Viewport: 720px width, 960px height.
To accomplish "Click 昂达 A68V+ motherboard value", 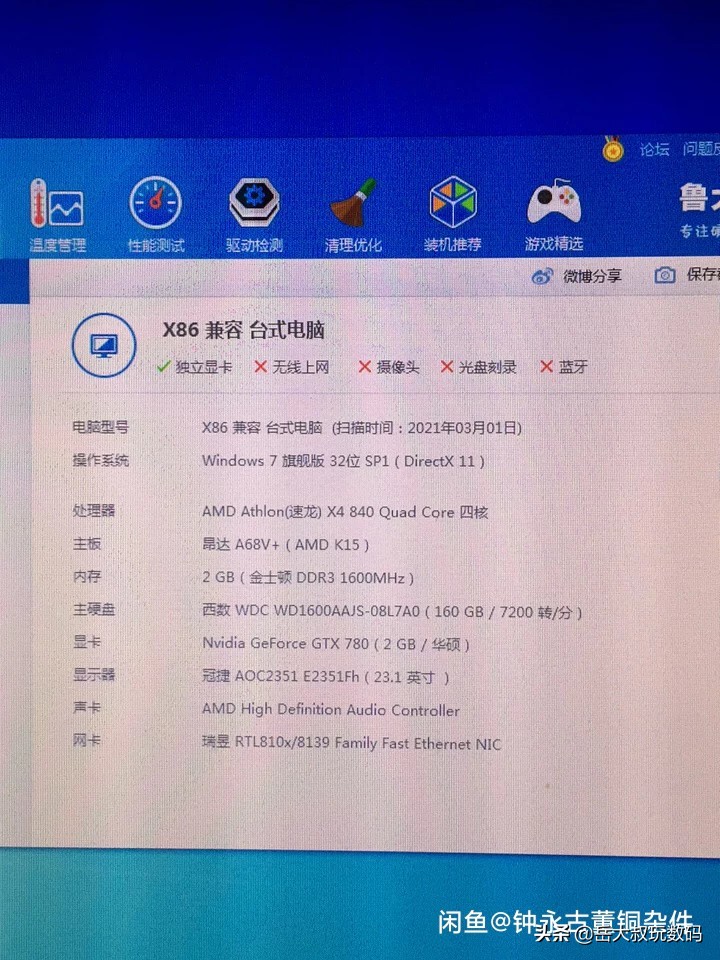I will (x=285, y=544).
